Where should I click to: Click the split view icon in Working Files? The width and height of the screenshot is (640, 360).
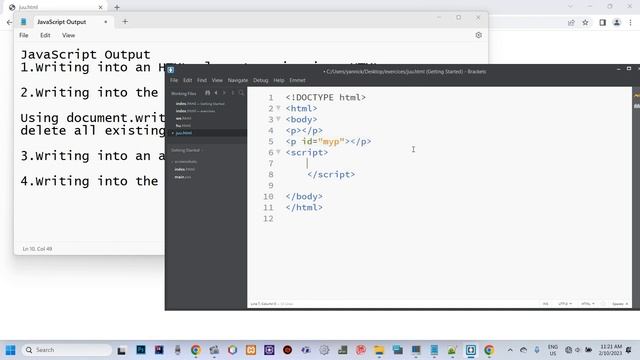(x=233, y=93)
